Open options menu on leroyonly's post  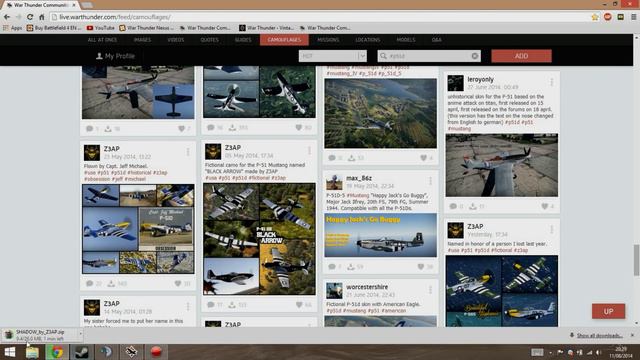coord(552,82)
